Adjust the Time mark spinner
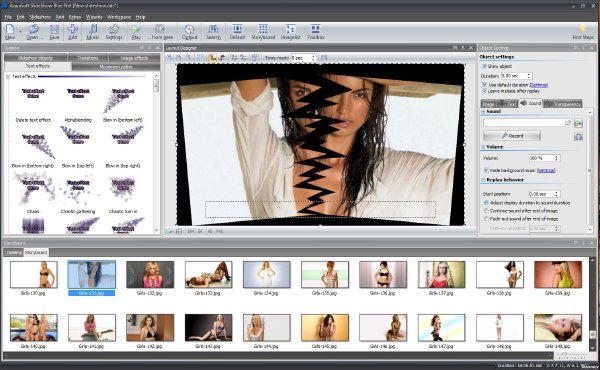This screenshot has height=370, width=600. coord(313,58)
